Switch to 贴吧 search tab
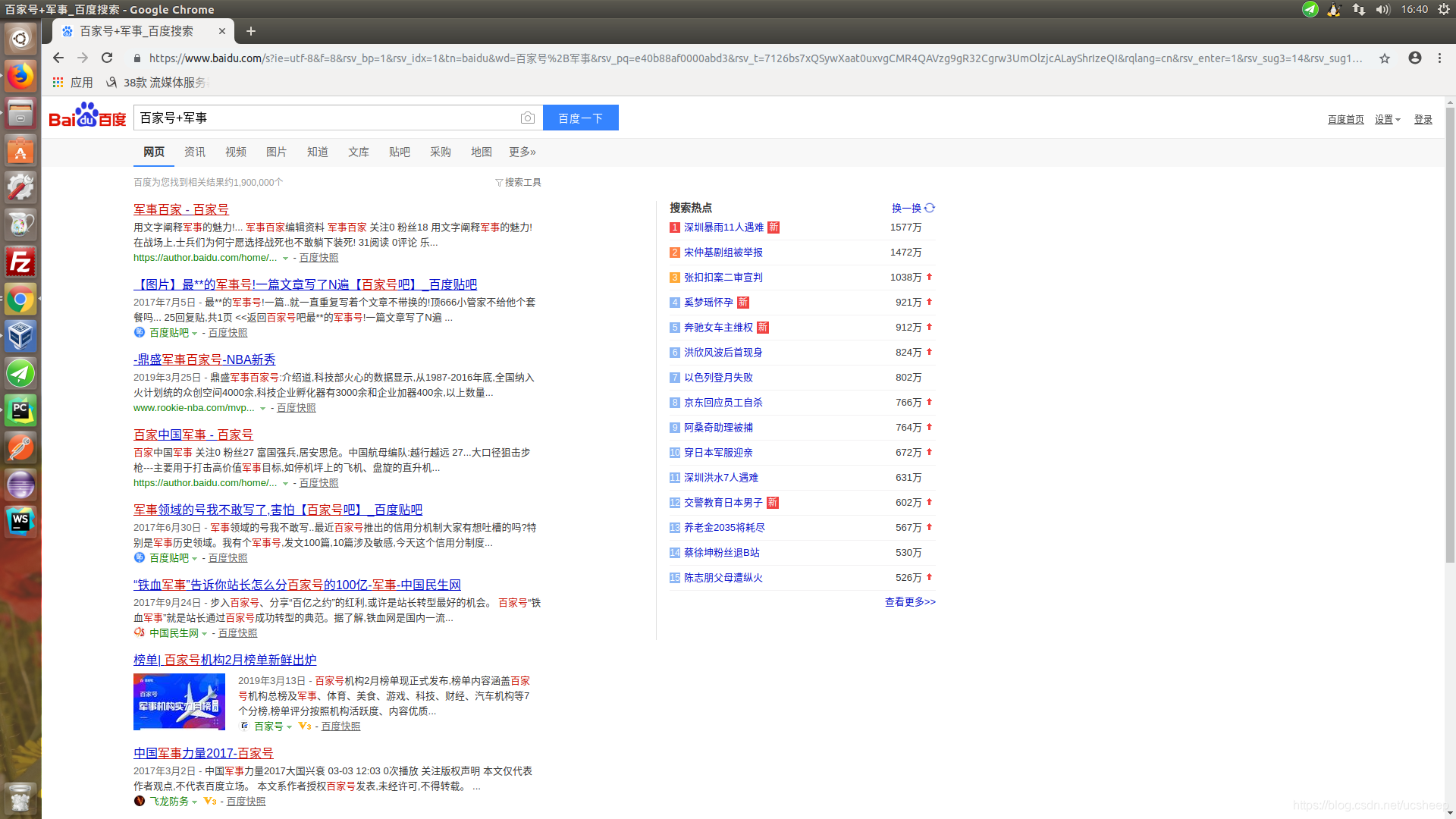The image size is (1456, 819). click(400, 152)
